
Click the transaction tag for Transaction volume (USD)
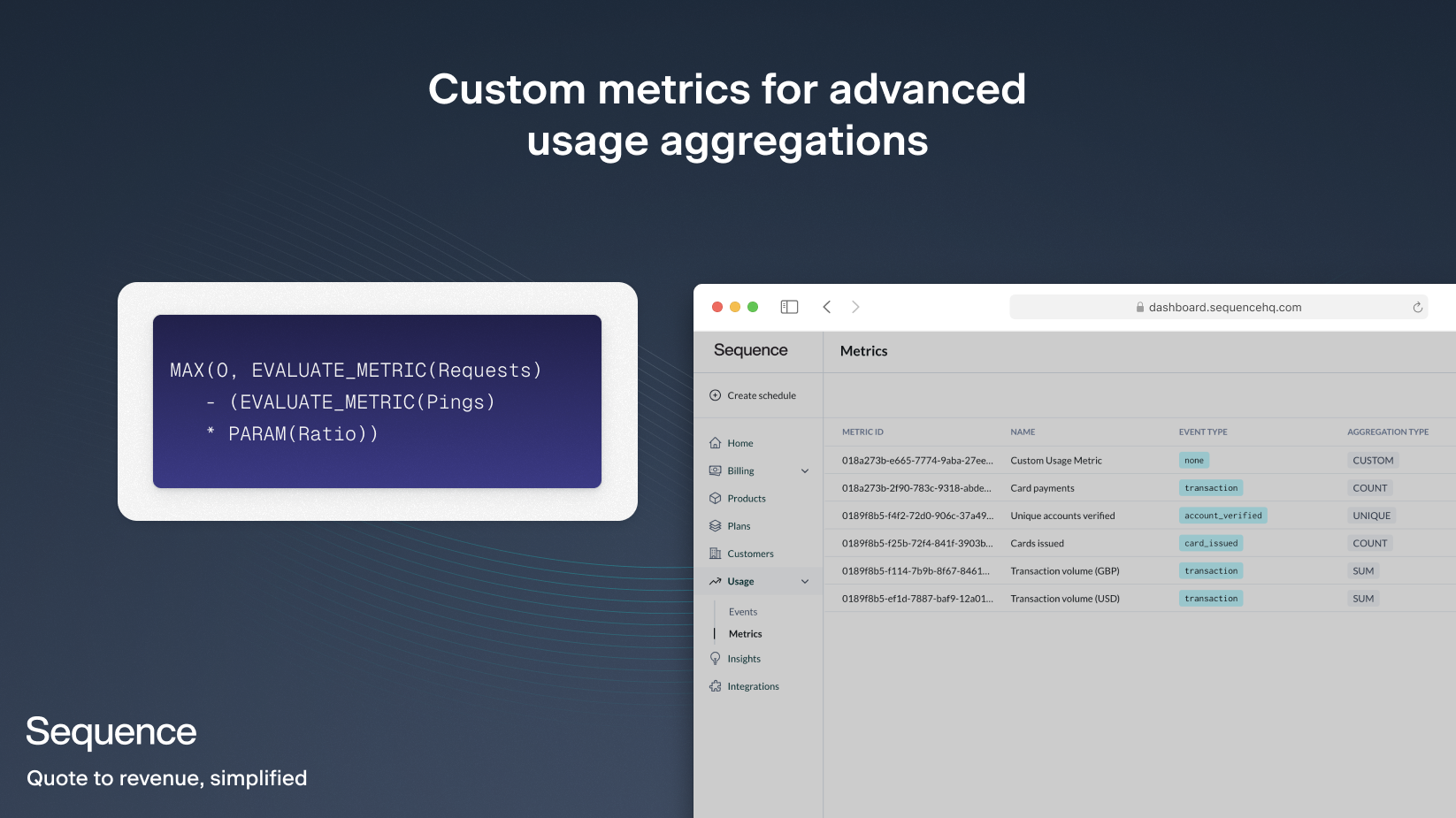pyautogui.click(x=1211, y=598)
